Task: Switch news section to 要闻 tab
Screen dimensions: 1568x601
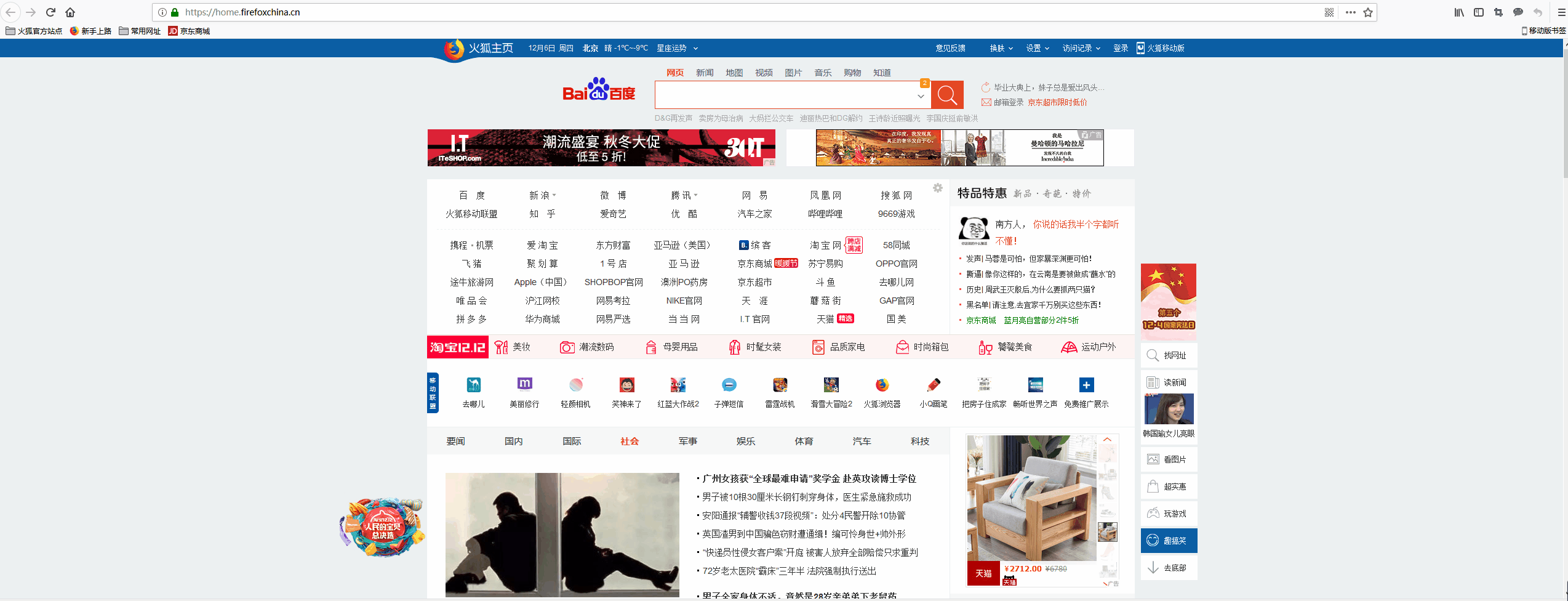Action: click(455, 441)
